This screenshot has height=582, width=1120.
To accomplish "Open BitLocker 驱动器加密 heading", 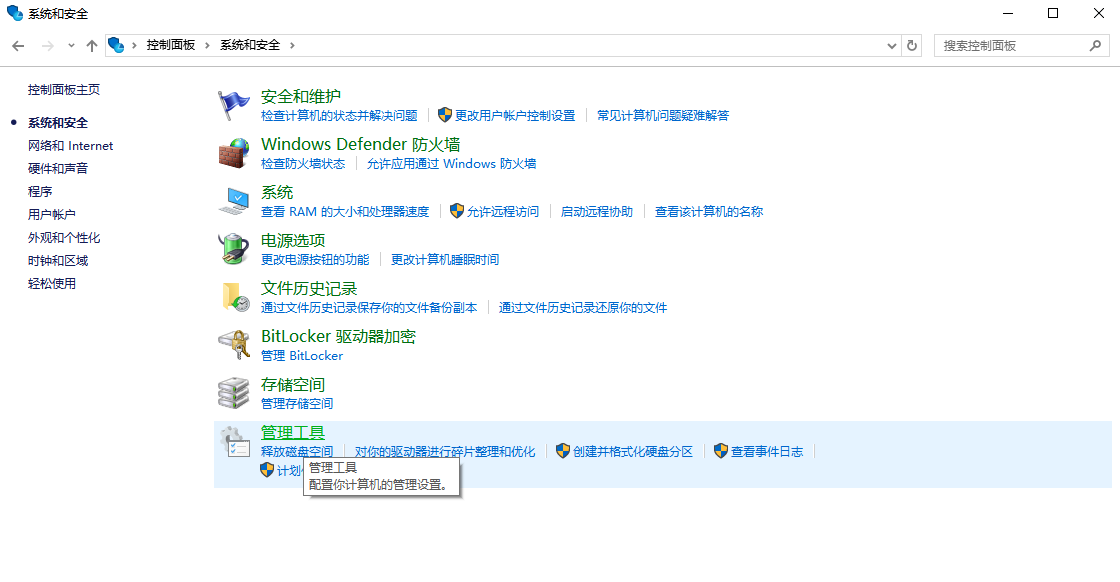I will (x=338, y=336).
